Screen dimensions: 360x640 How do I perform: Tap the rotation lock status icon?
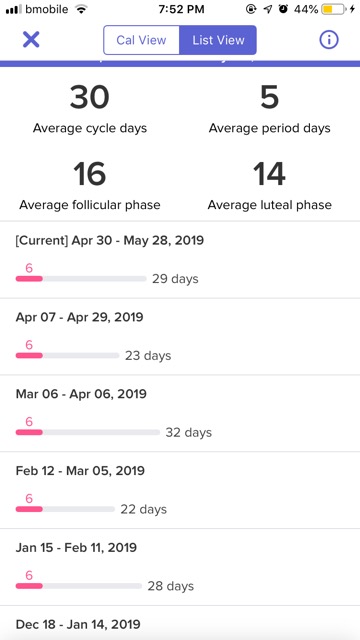click(x=251, y=9)
